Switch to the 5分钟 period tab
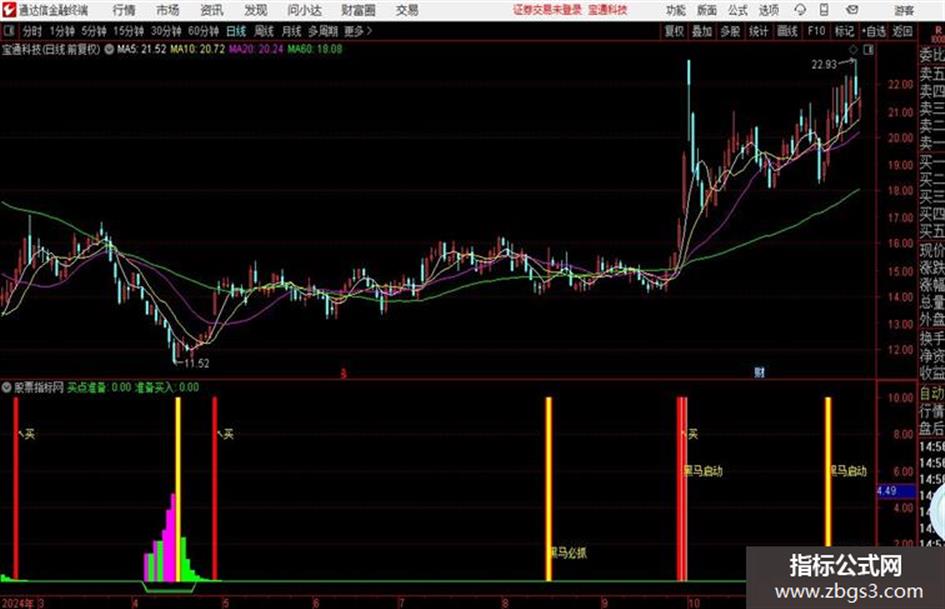The width and height of the screenshot is (945, 609). (94, 31)
